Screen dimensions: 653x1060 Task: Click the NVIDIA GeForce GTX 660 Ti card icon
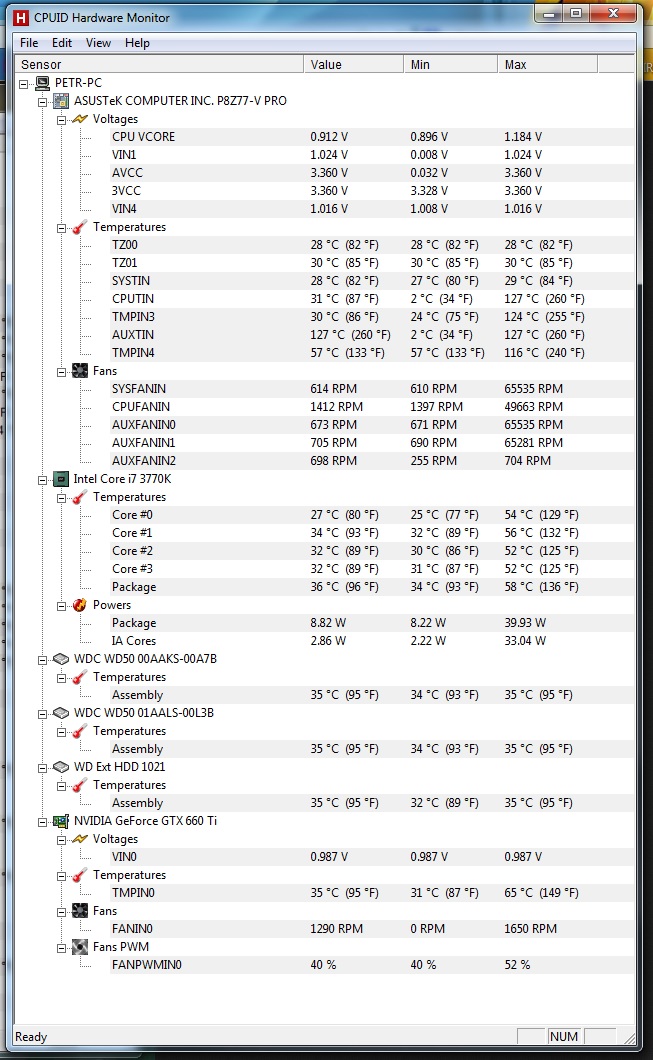pyautogui.click(x=61, y=821)
